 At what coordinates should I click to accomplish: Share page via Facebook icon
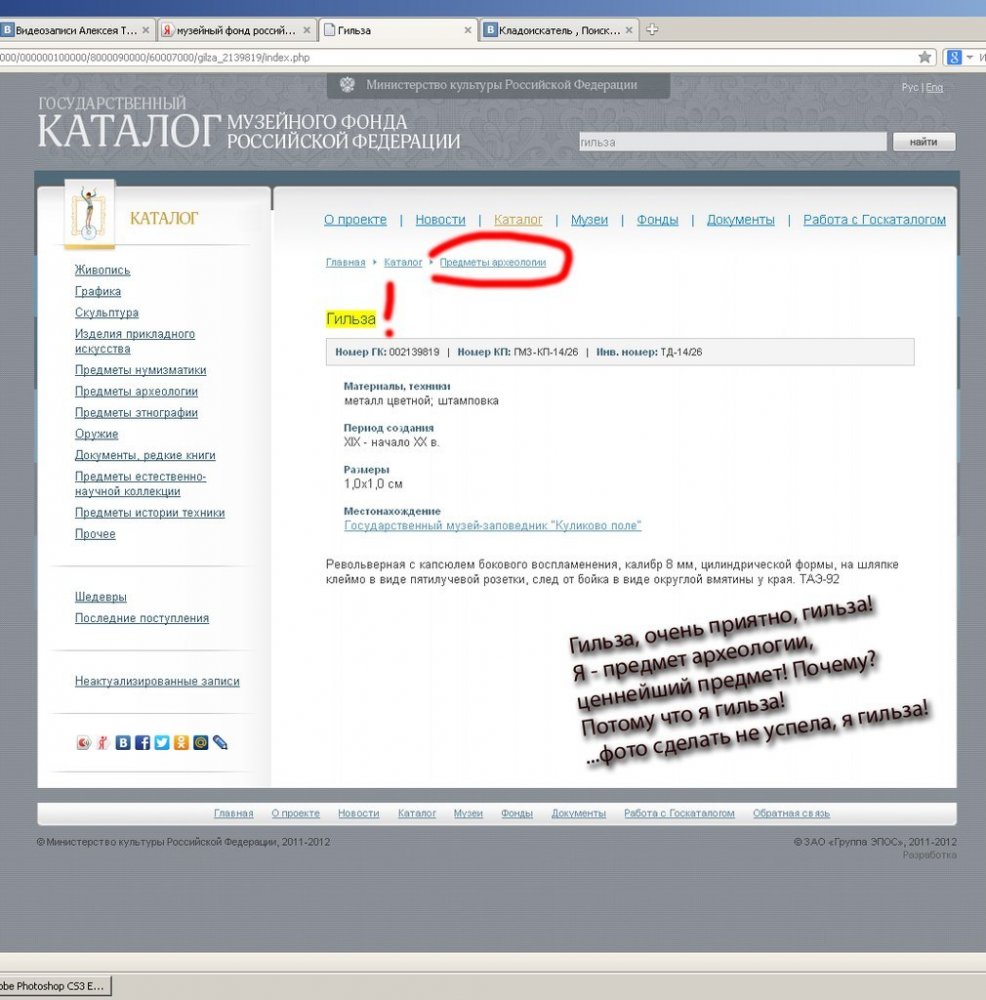coord(142,743)
